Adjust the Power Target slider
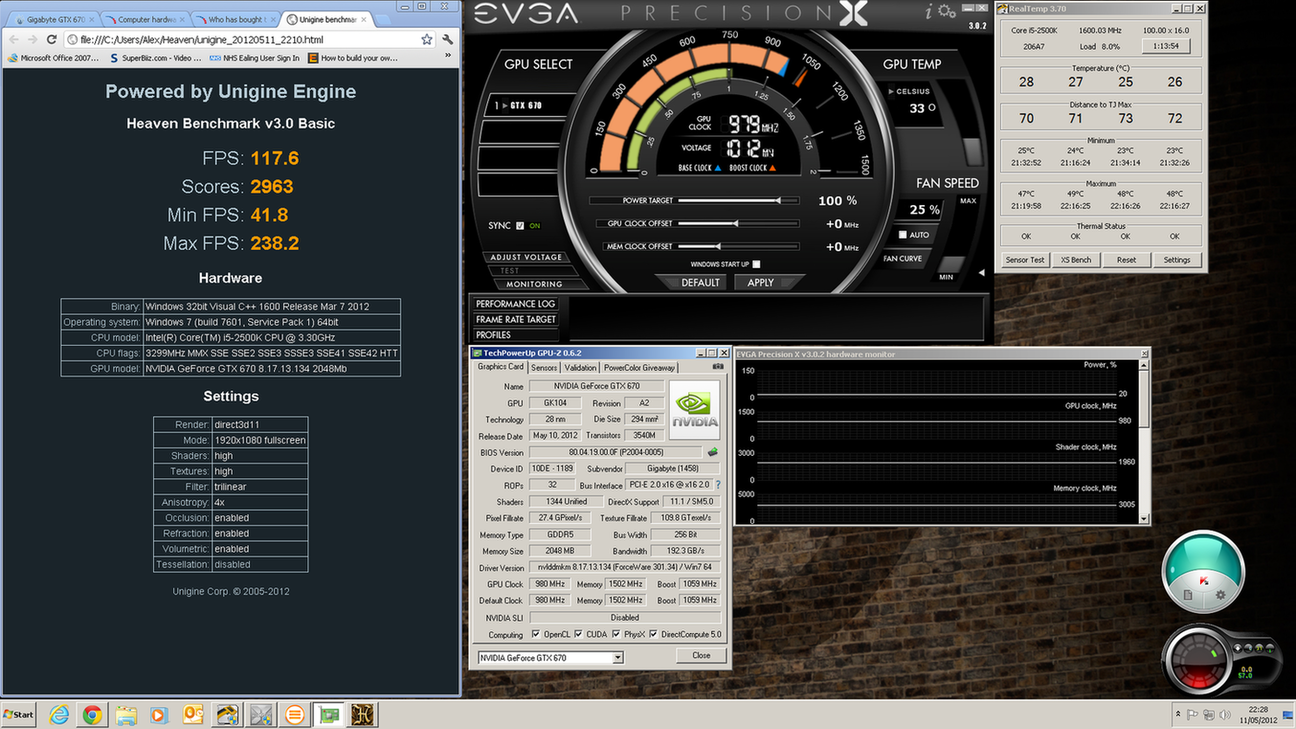 [x=738, y=201]
